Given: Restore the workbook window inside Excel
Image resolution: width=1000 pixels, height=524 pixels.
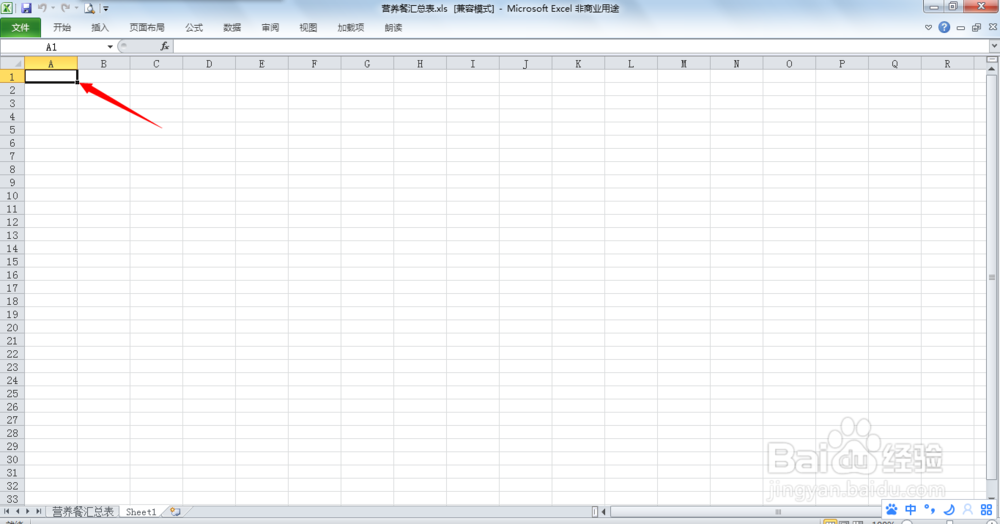Looking at the screenshot, I should click(976, 27).
